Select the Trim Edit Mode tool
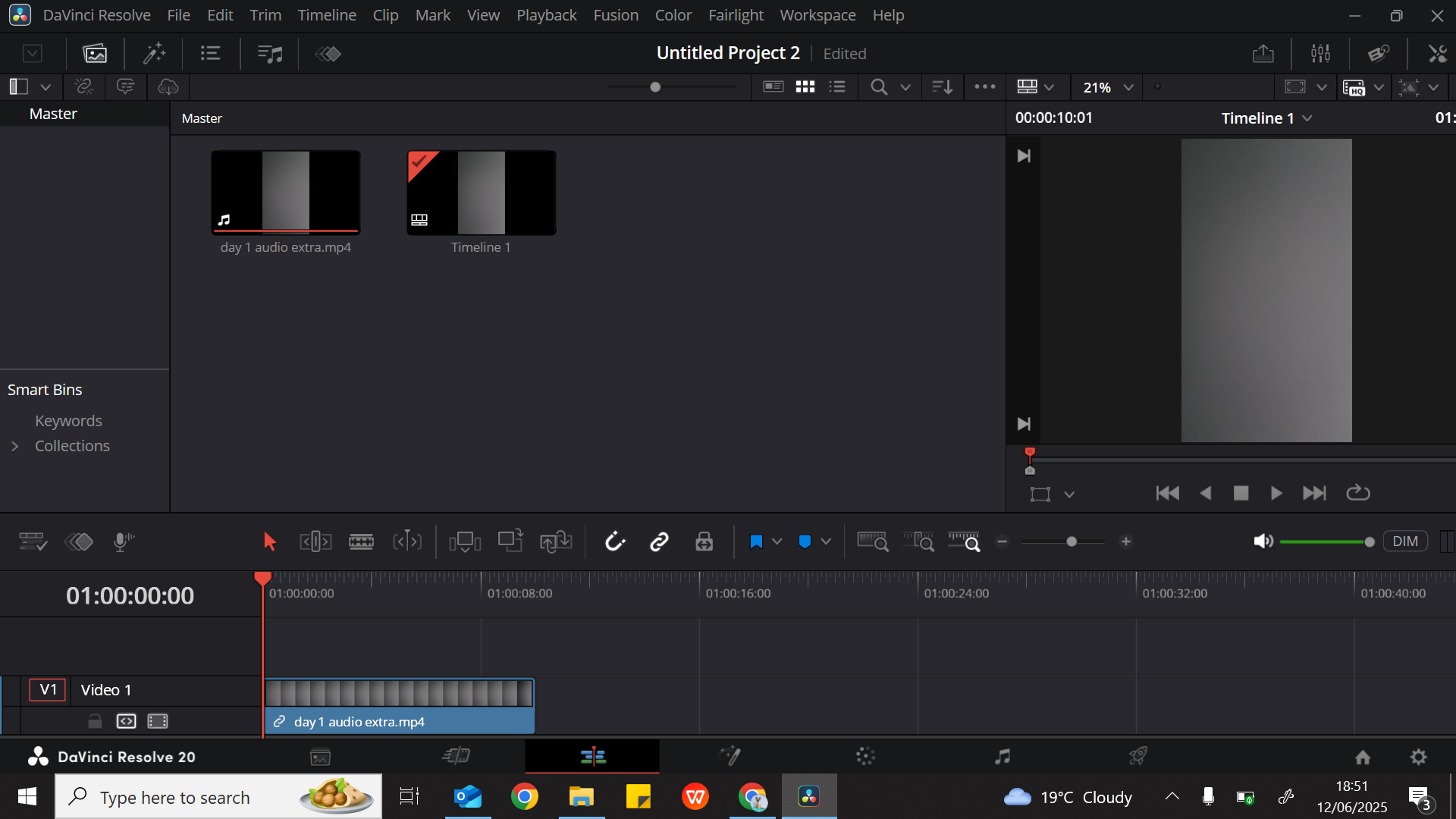The height and width of the screenshot is (819, 1456). [x=315, y=541]
